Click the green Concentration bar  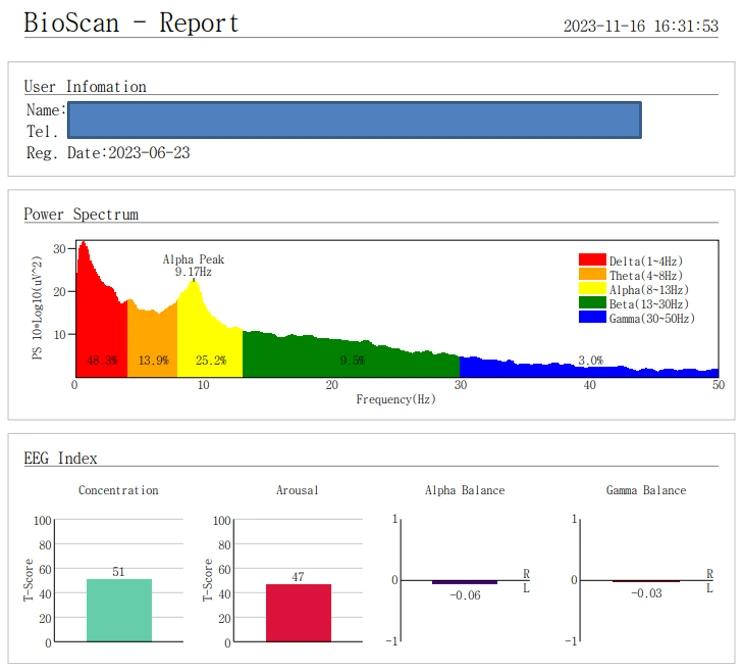[x=119, y=610]
